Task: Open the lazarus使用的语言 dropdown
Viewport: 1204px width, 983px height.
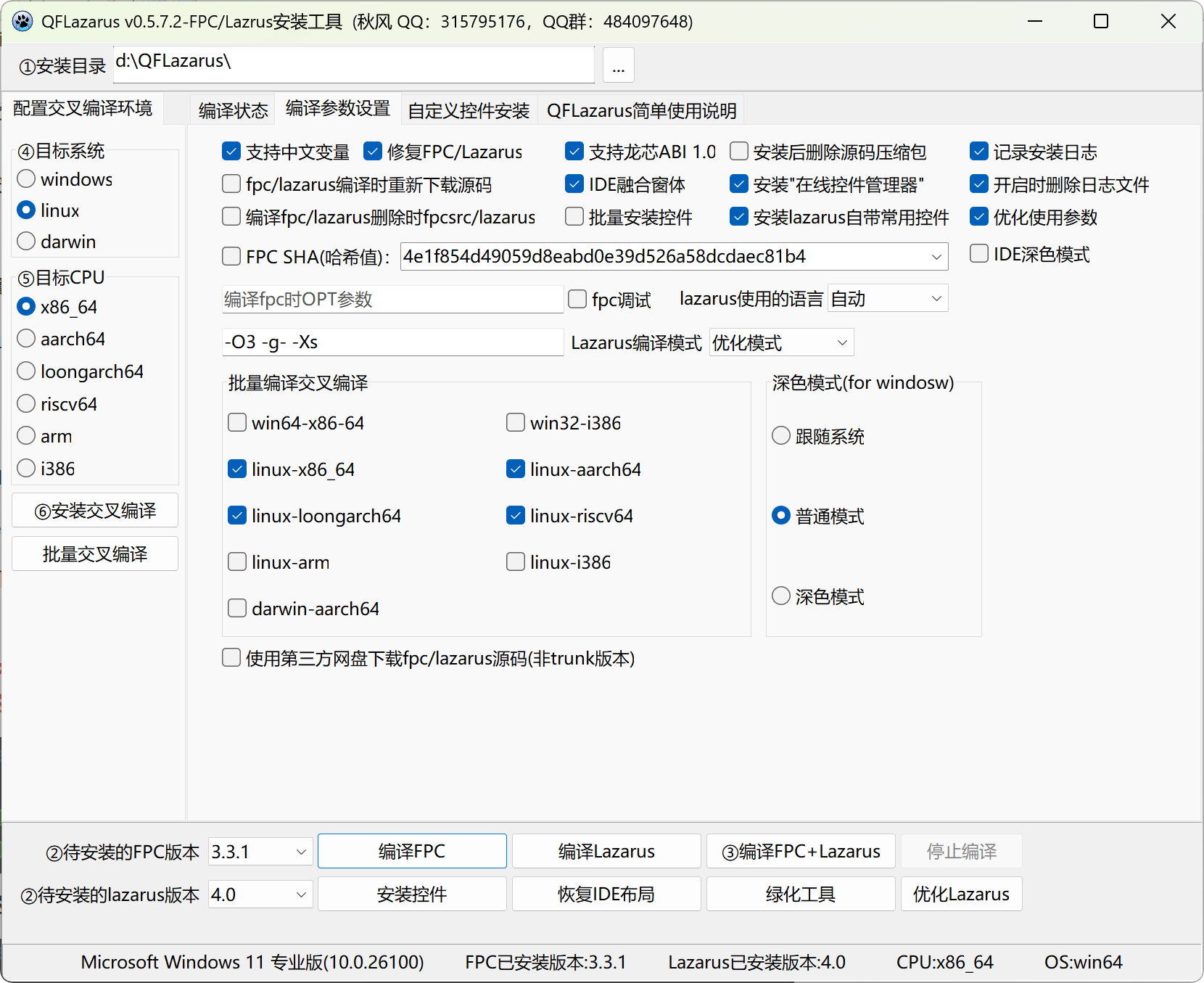Action: (x=888, y=299)
